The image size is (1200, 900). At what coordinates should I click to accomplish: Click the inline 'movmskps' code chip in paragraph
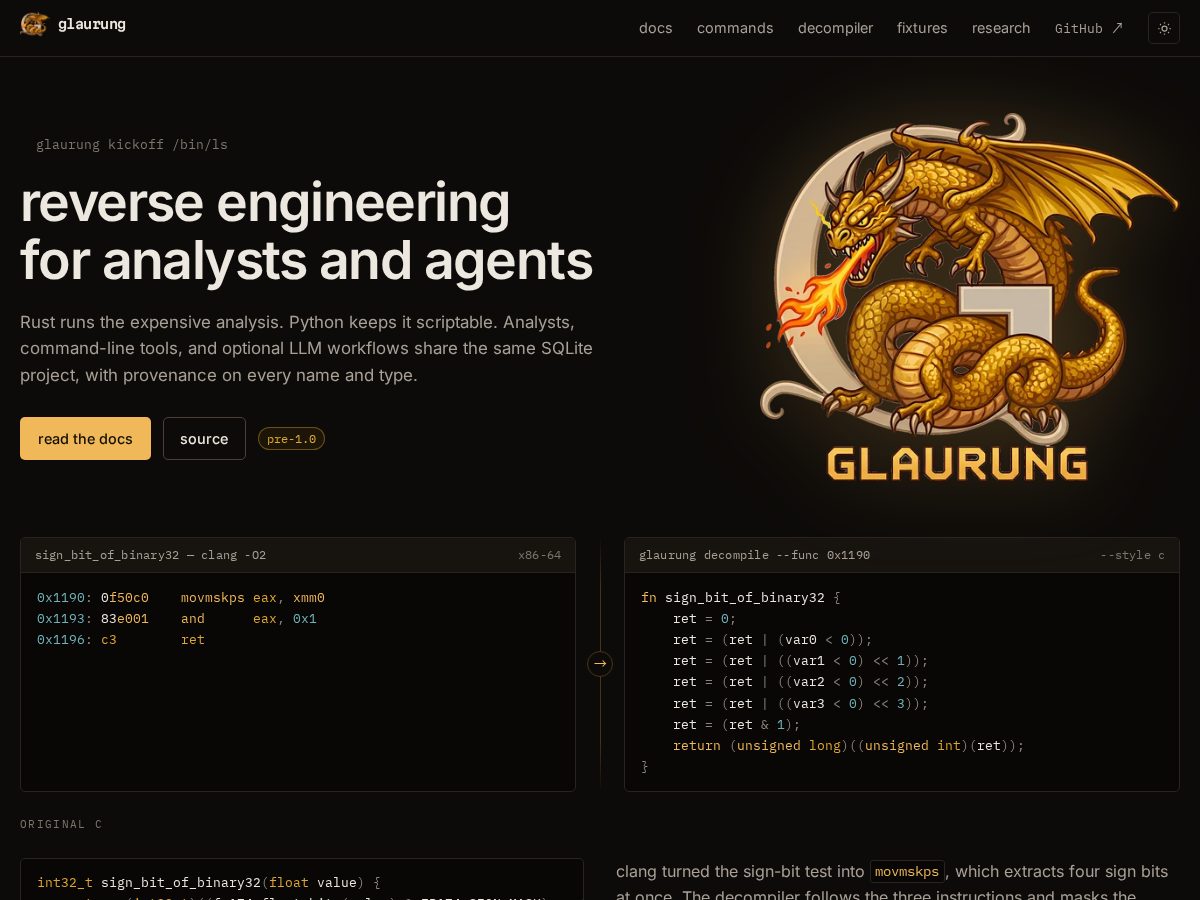[907, 872]
